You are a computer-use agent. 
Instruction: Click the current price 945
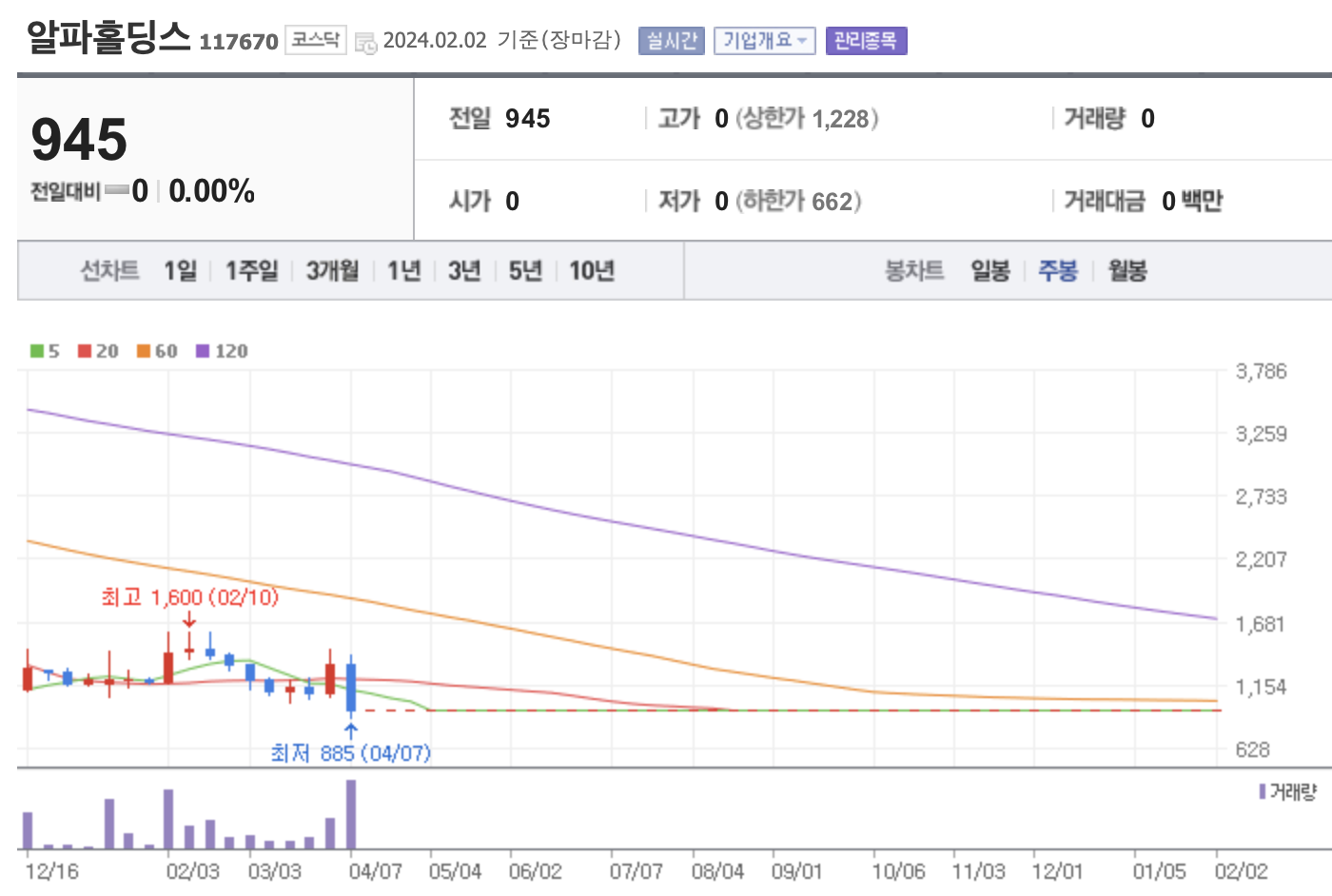pyautogui.click(x=79, y=140)
